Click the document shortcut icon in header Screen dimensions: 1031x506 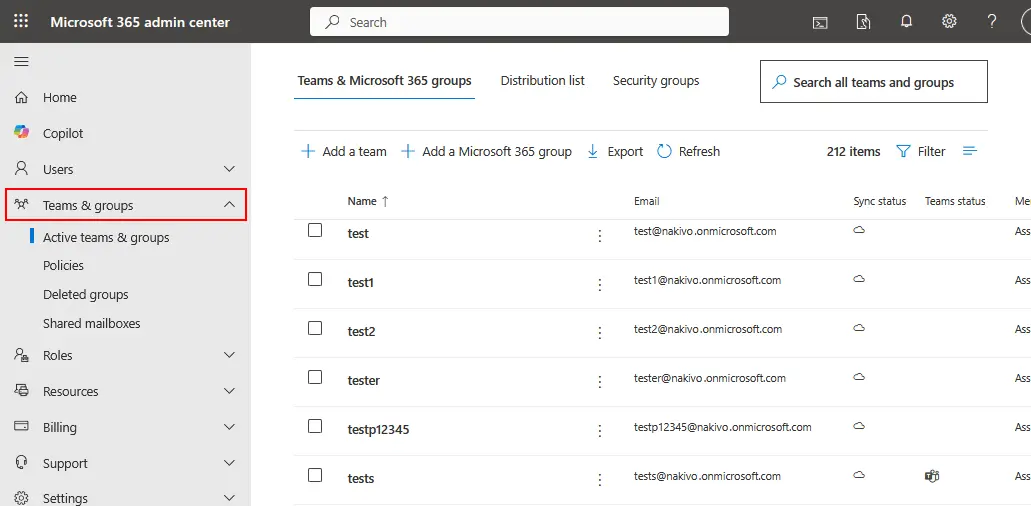[863, 22]
